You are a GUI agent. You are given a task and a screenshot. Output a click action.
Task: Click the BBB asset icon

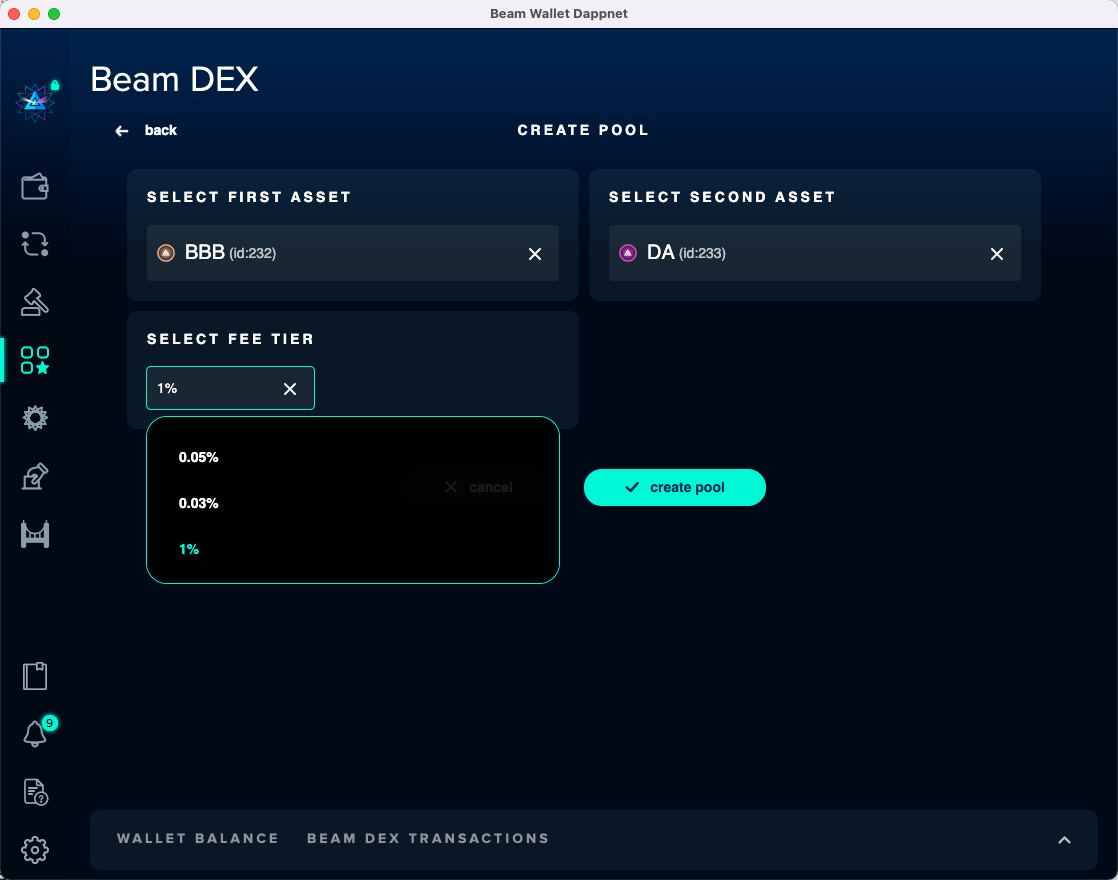tap(165, 253)
